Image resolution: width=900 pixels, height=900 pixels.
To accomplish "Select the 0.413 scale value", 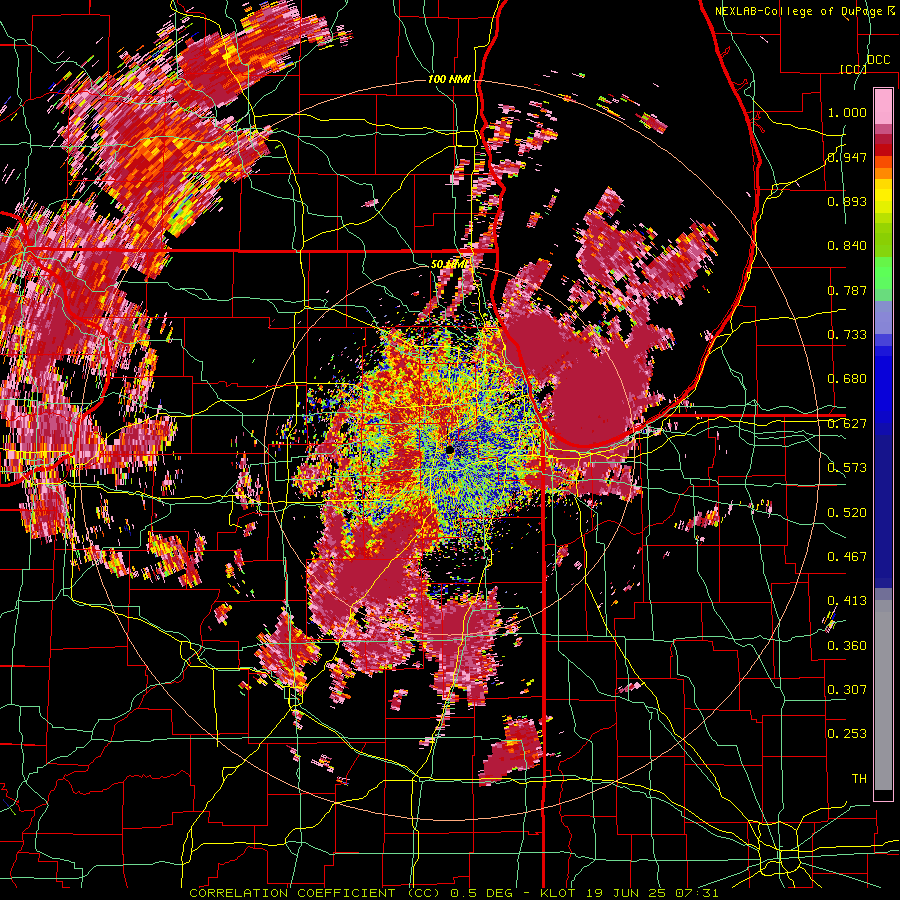I will (x=847, y=601).
